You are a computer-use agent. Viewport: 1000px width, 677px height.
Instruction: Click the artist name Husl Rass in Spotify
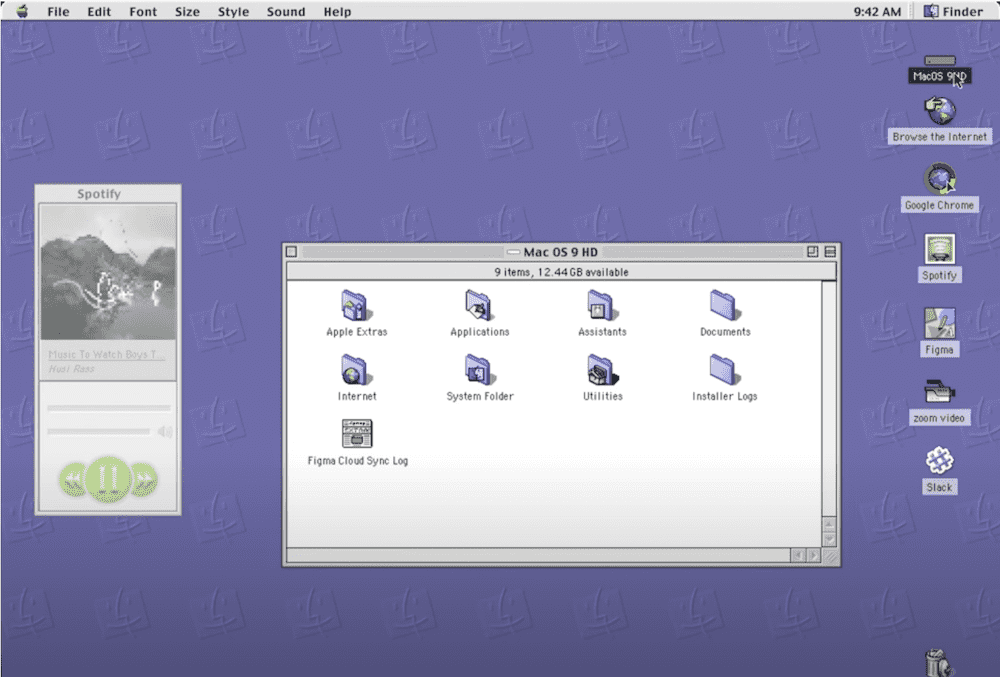[x=71, y=368]
